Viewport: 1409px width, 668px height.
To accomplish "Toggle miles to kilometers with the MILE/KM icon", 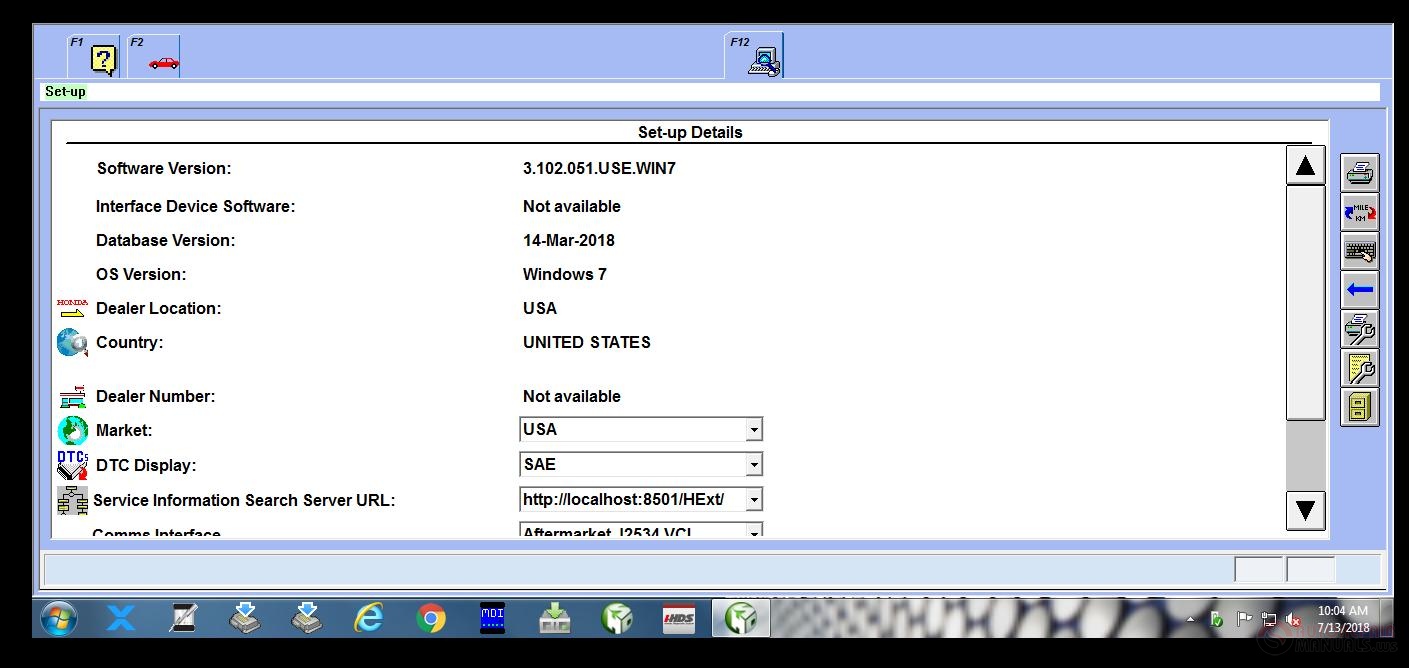I will 1359,211.
